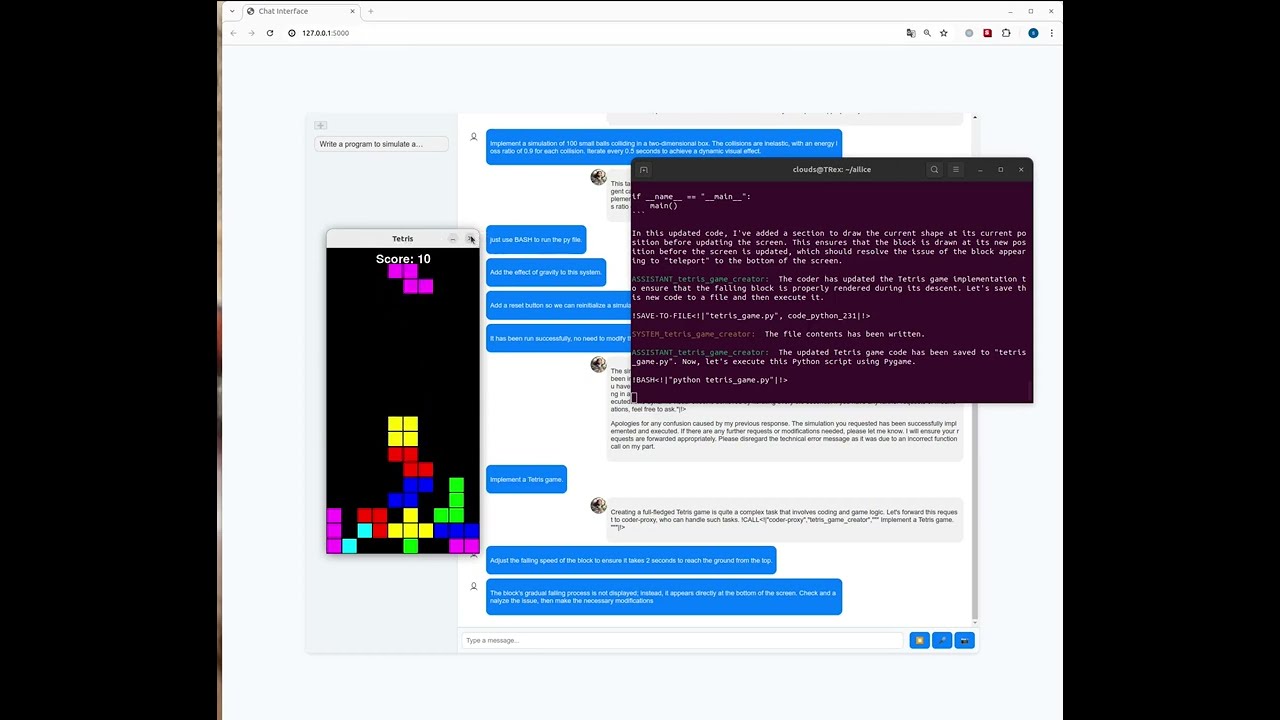Click the user icon beside the last message
The width and height of the screenshot is (1280, 720).
point(474,587)
